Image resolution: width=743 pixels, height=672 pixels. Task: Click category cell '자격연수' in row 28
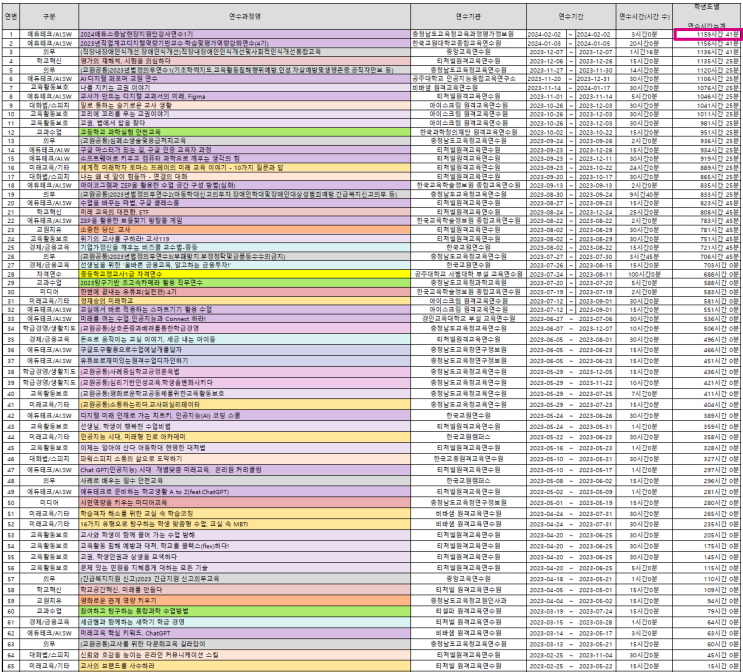[x=49, y=274]
